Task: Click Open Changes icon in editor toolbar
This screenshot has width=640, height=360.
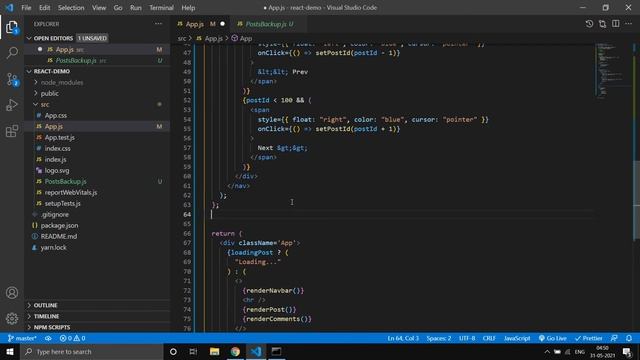Action: point(602,24)
